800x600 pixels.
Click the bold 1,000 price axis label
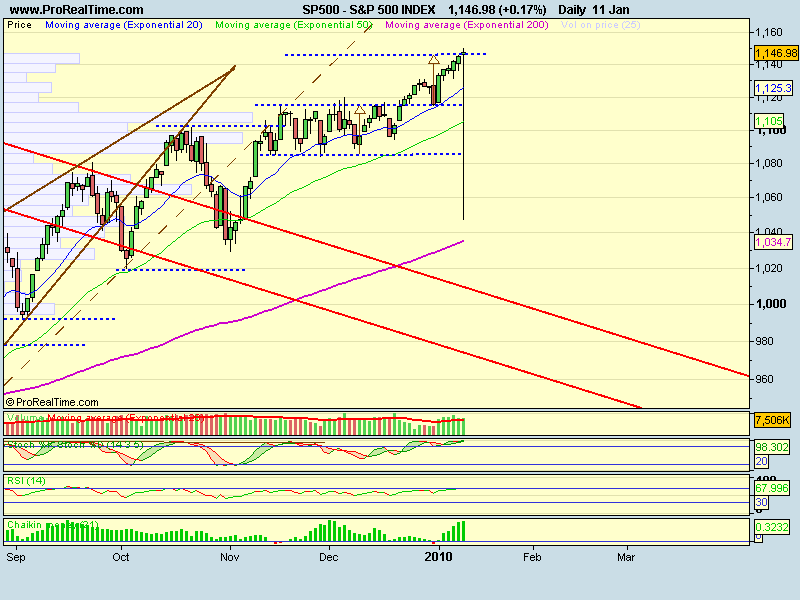click(770, 304)
